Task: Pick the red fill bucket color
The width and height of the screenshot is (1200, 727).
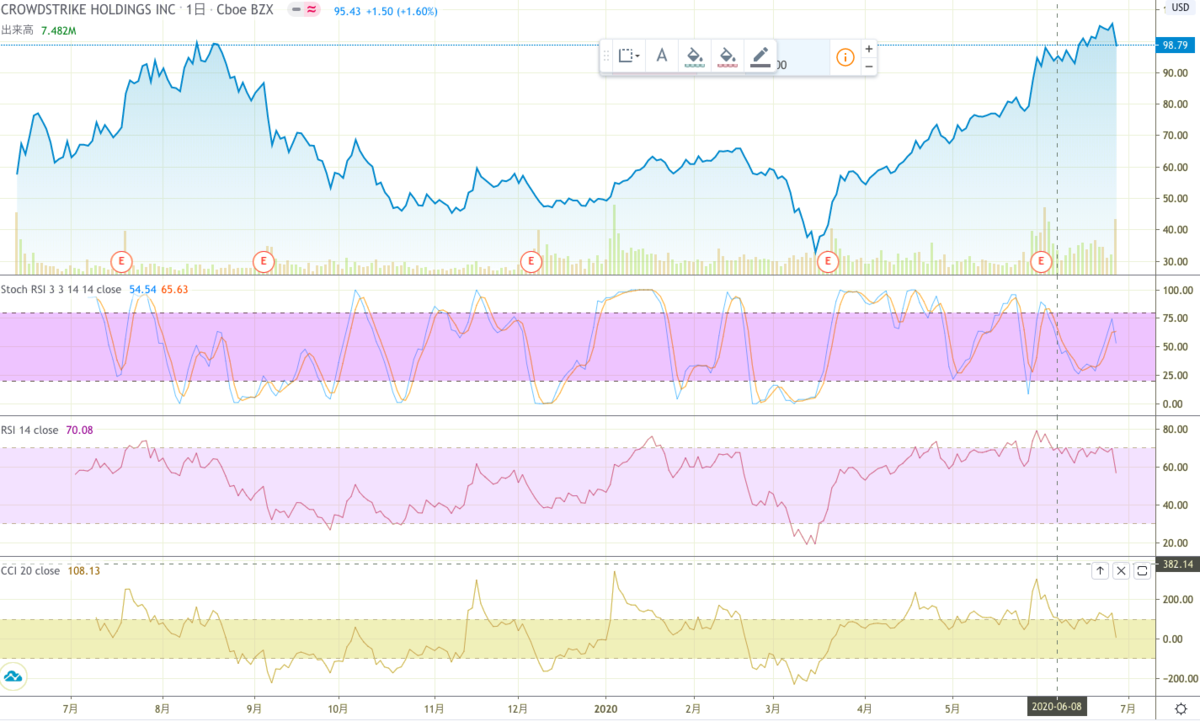Action: pos(728,56)
